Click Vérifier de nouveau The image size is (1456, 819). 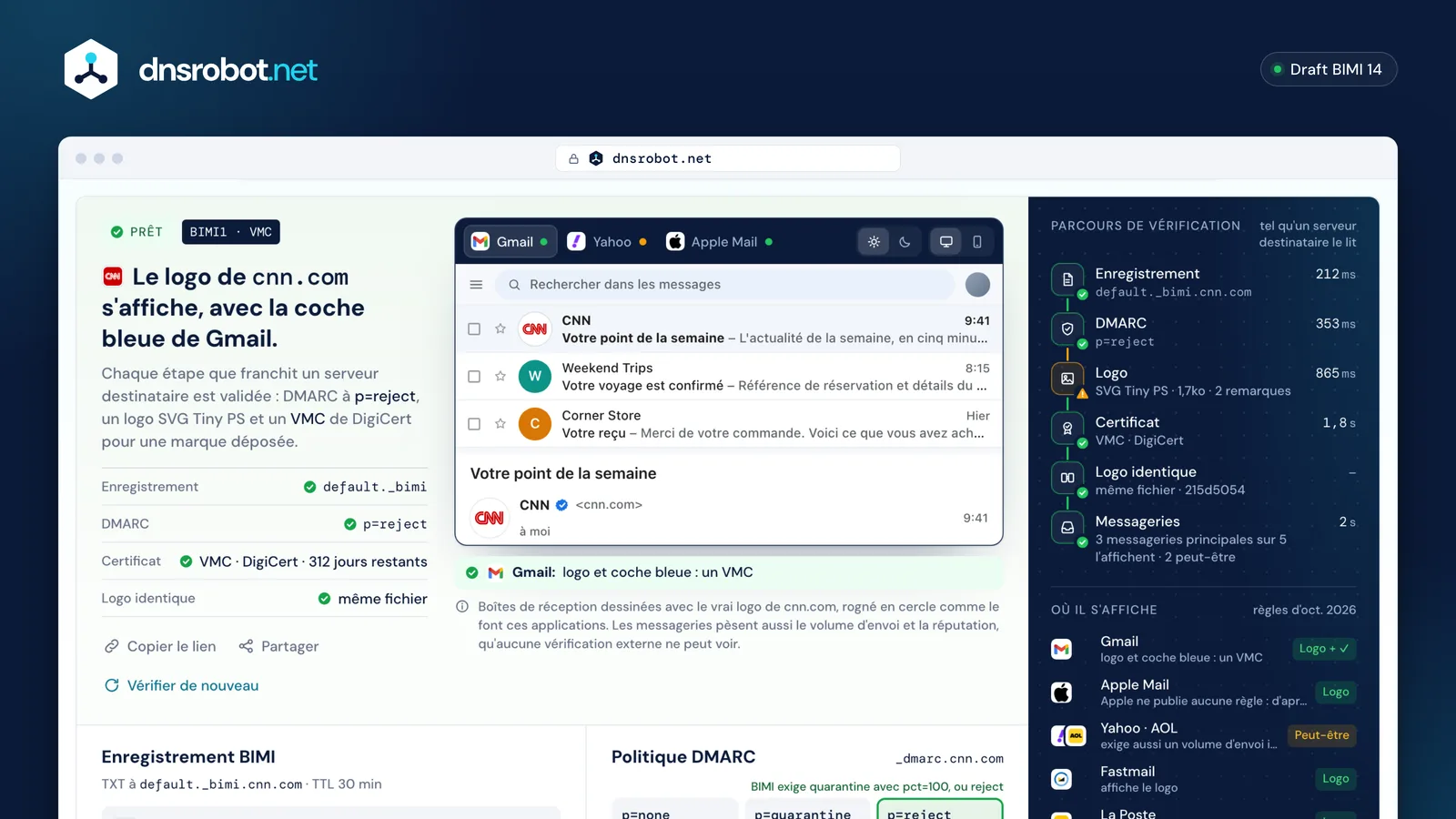click(x=181, y=685)
